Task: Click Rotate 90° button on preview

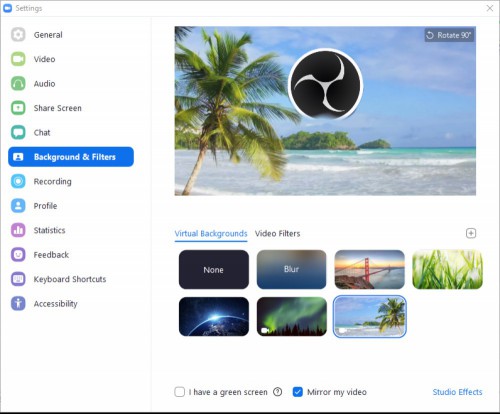Action: [x=449, y=35]
